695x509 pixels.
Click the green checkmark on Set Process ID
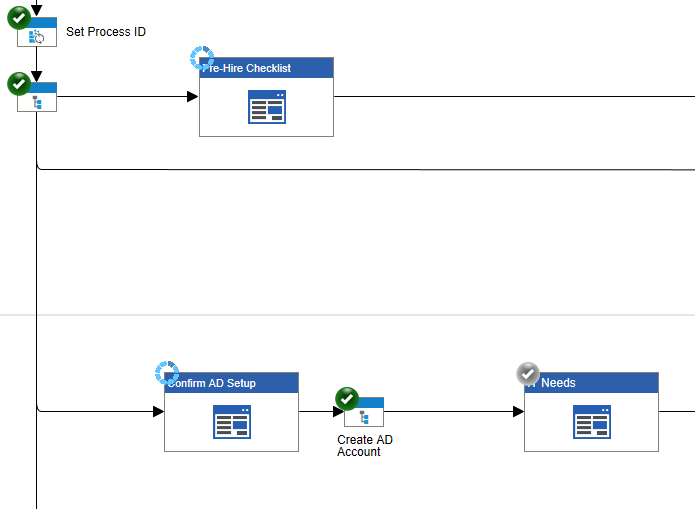[x=18, y=17]
